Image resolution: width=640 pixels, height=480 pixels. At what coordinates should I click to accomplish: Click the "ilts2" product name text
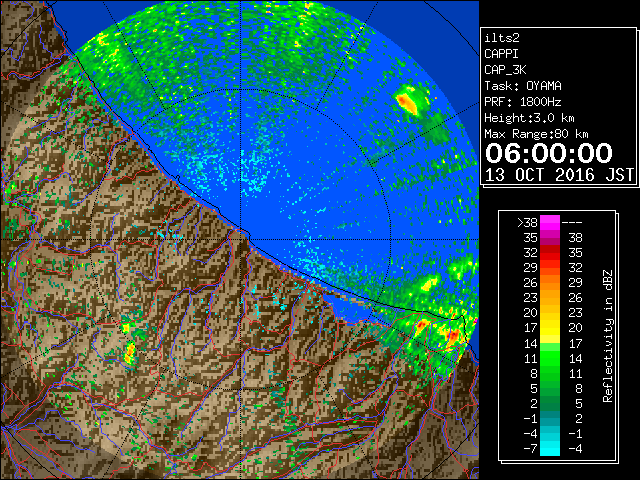coord(502,38)
